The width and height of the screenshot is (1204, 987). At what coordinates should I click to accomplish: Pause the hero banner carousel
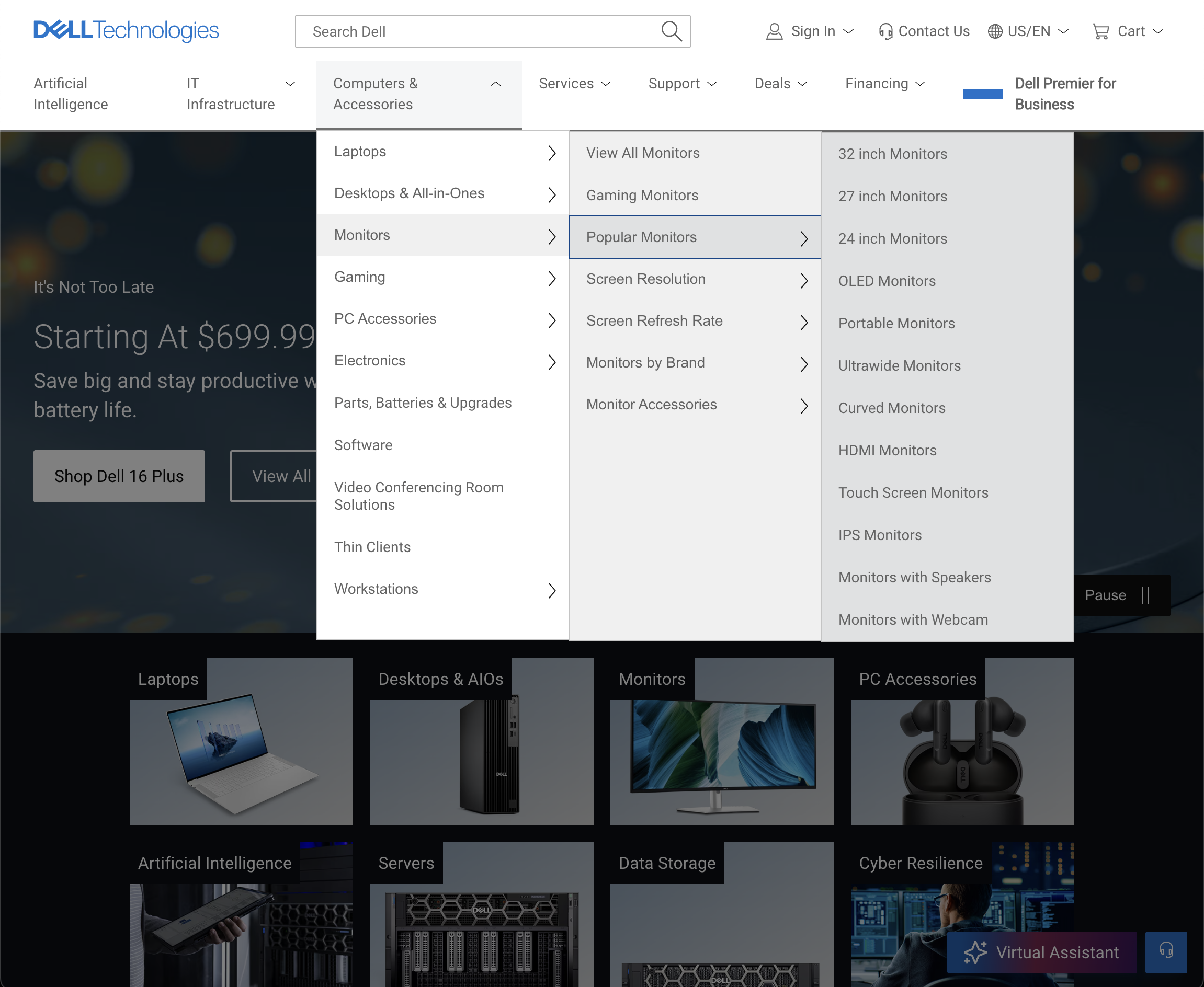pos(1121,595)
